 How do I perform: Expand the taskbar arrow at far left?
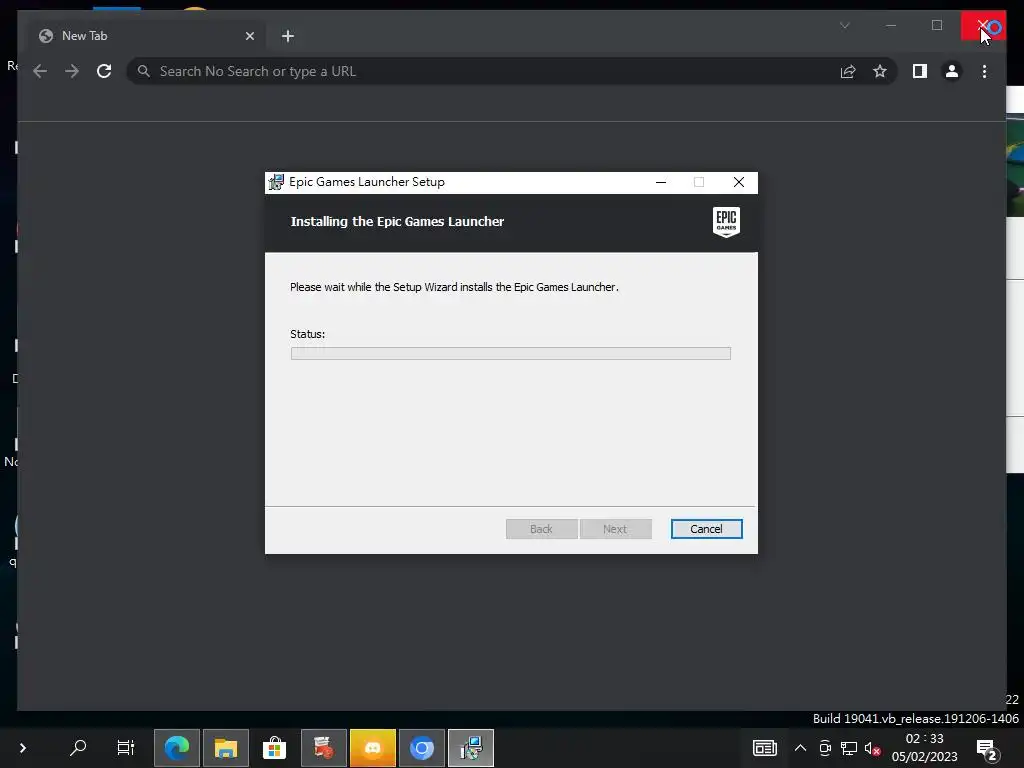tap(23, 748)
